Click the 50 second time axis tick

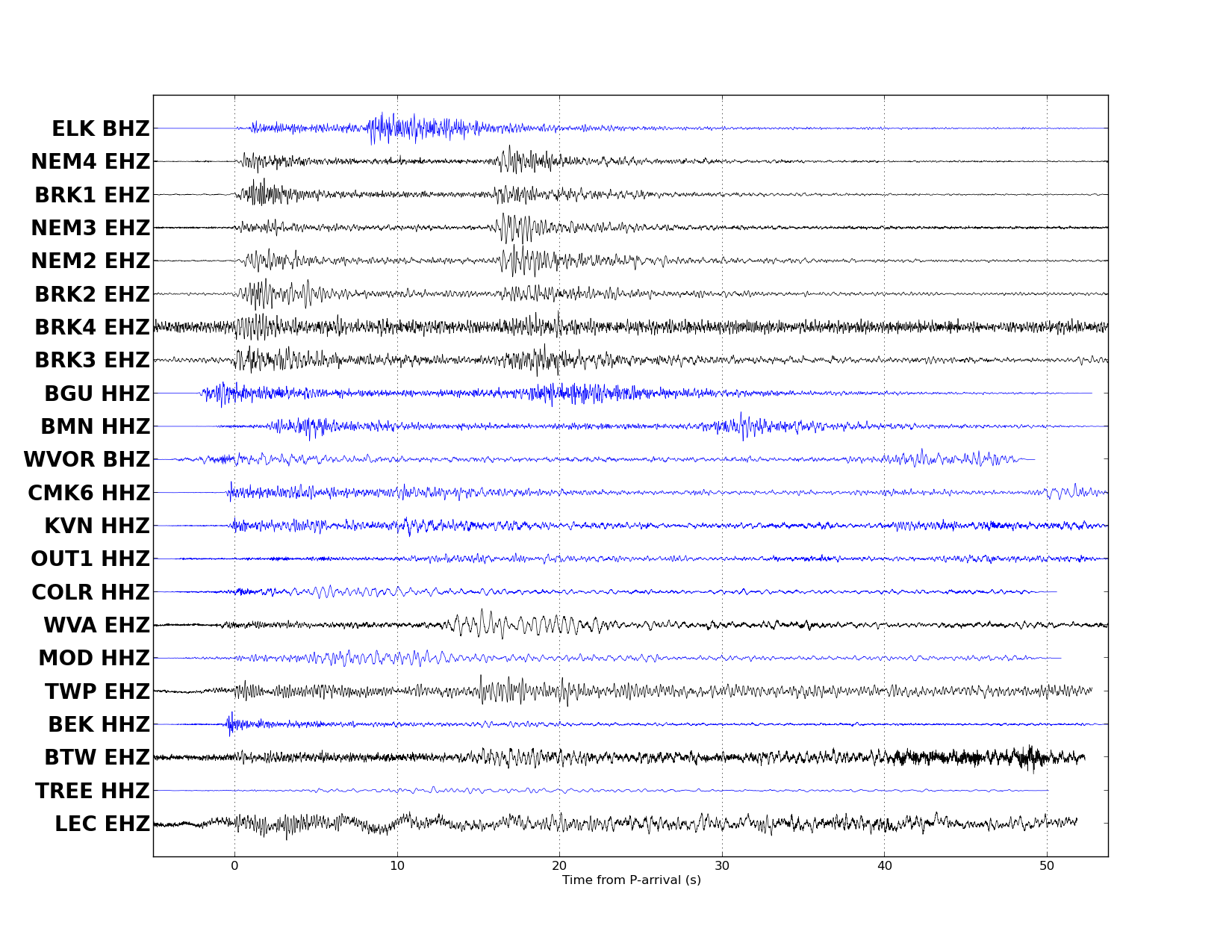pyautogui.click(x=1047, y=866)
